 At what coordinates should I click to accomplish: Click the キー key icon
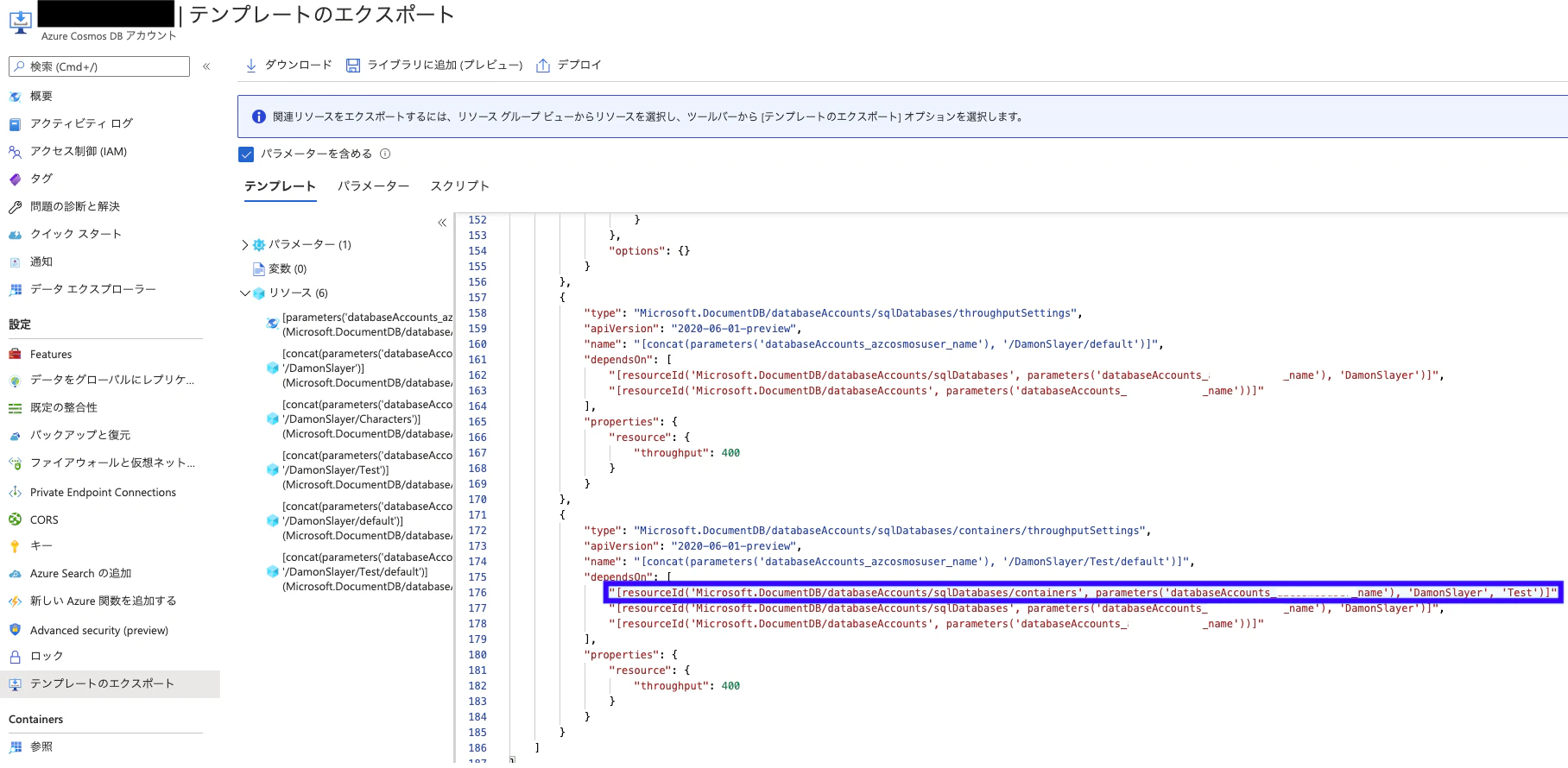15,546
